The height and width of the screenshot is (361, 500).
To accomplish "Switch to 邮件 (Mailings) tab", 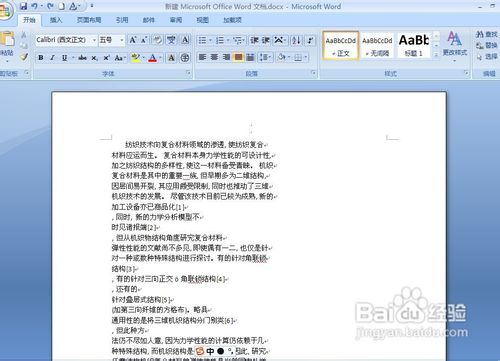I will click(x=149, y=20).
